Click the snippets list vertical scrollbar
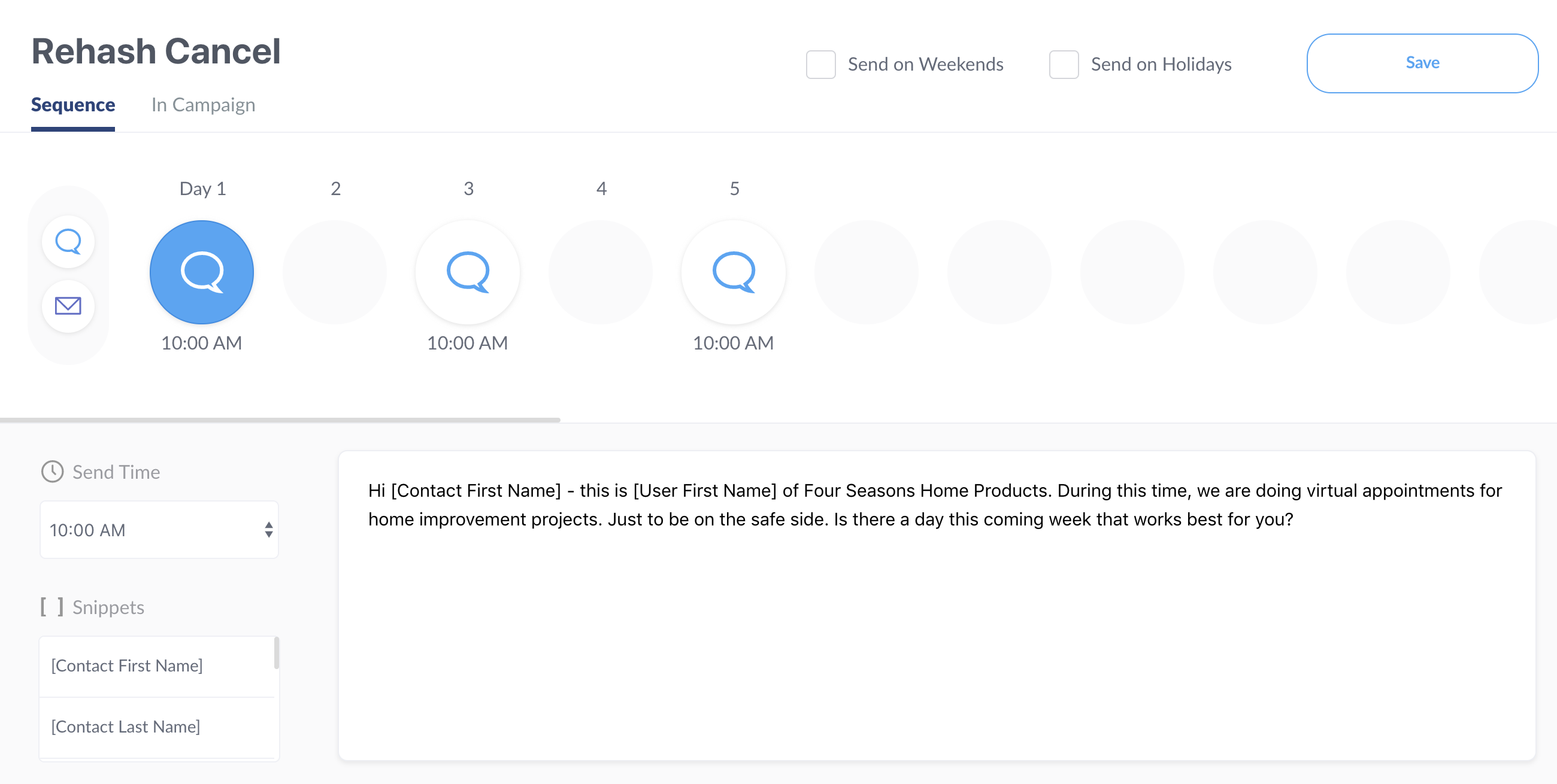Viewport: 1557px width, 784px height. tap(277, 654)
